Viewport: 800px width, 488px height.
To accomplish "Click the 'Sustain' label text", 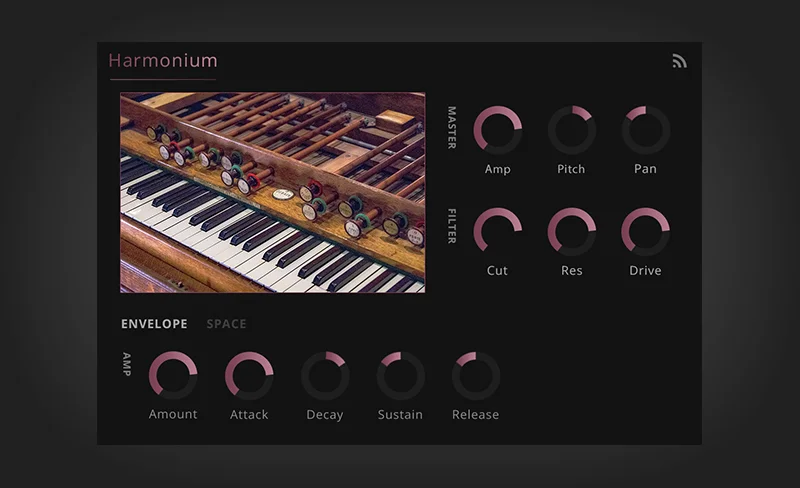I will [400, 414].
